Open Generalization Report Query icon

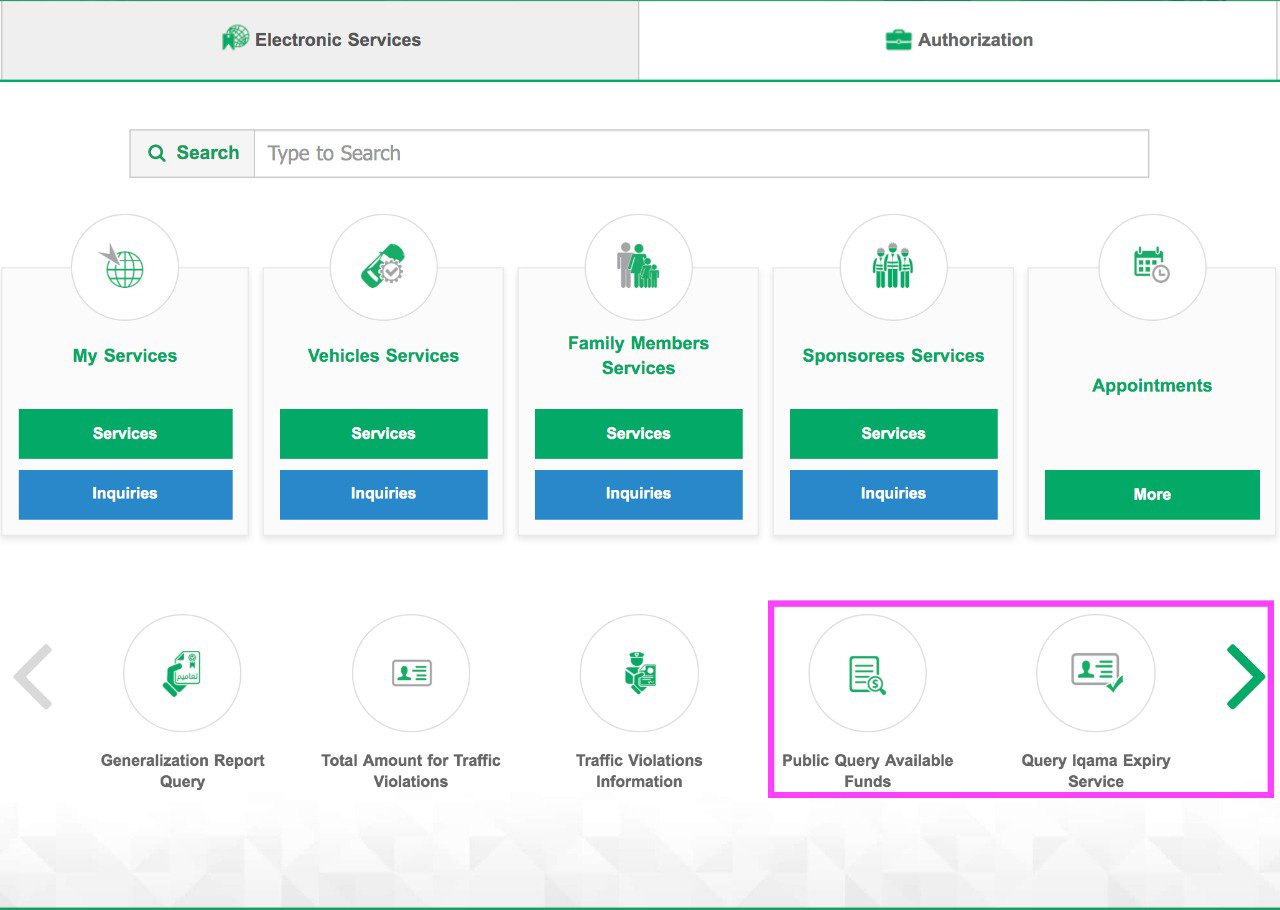(182, 673)
